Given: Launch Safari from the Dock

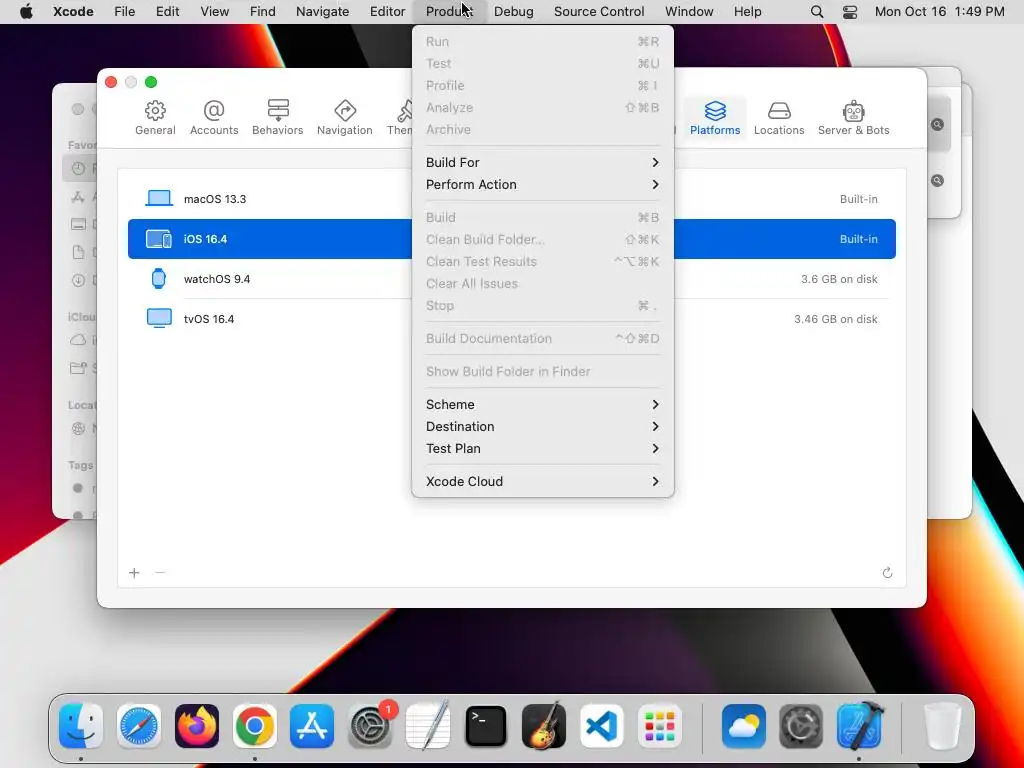Looking at the screenshot, I should (x=139, y=726).
